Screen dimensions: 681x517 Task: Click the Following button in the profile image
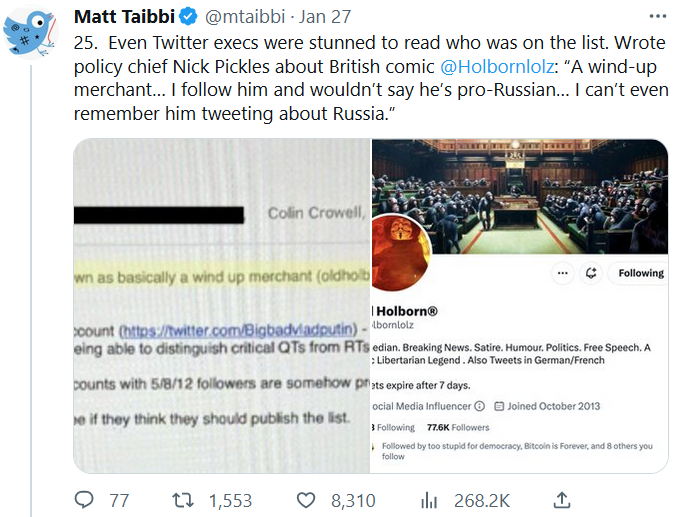tap(640, 273)
